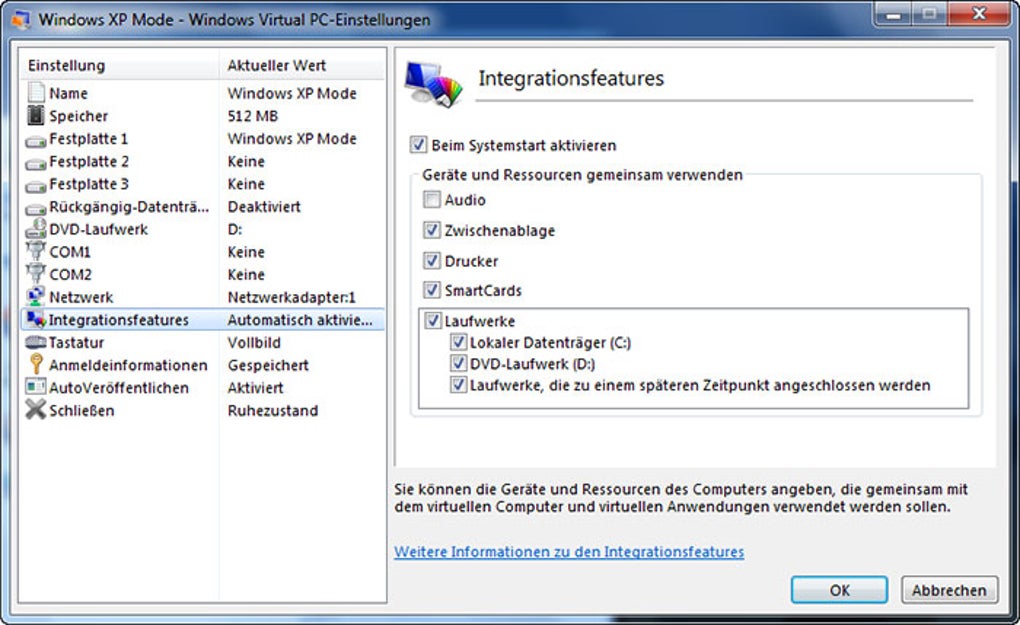Enable the Audio checkbox
1020x625 pixels.
(x=432, y=200)
